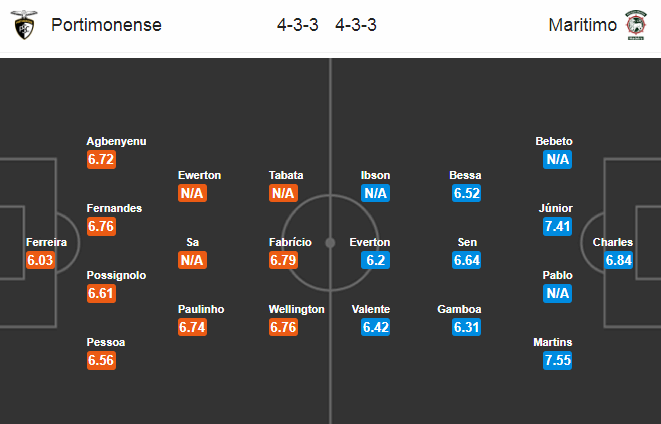This screenshot has width=661, height=424.
Task: Select Charles' 6.84 goalkeeper rating
Action: click(618, 260)
